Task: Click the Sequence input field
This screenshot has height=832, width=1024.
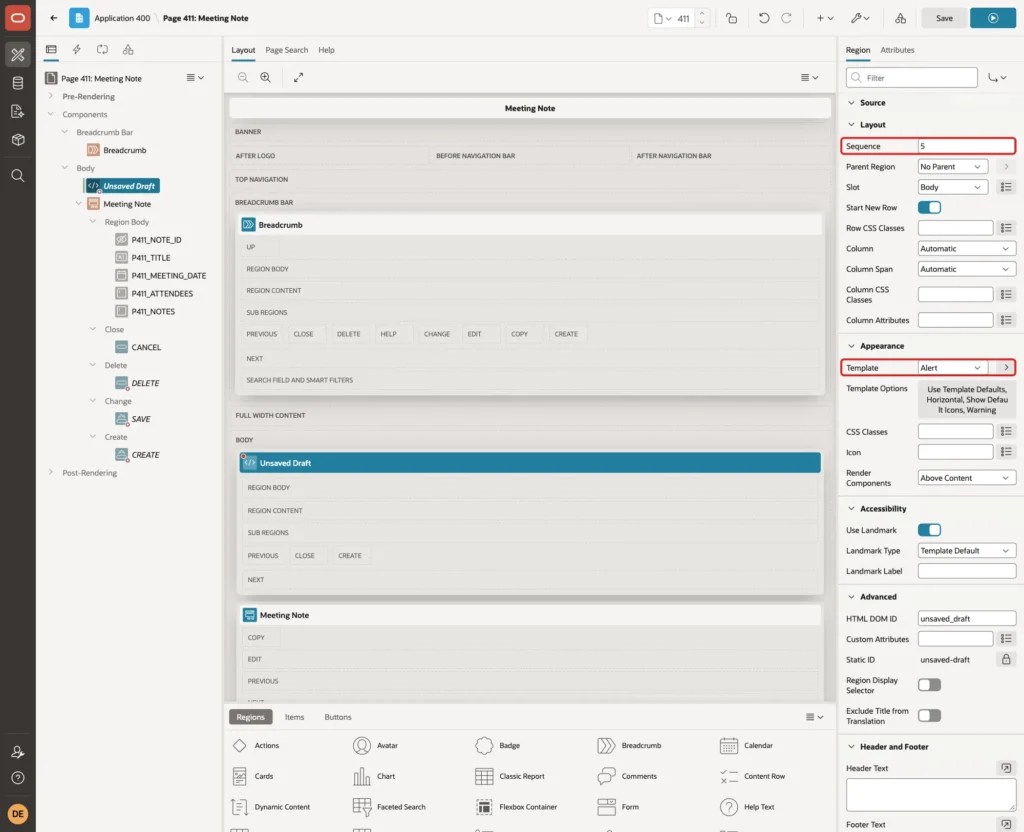Action: (x=966, y=146)
